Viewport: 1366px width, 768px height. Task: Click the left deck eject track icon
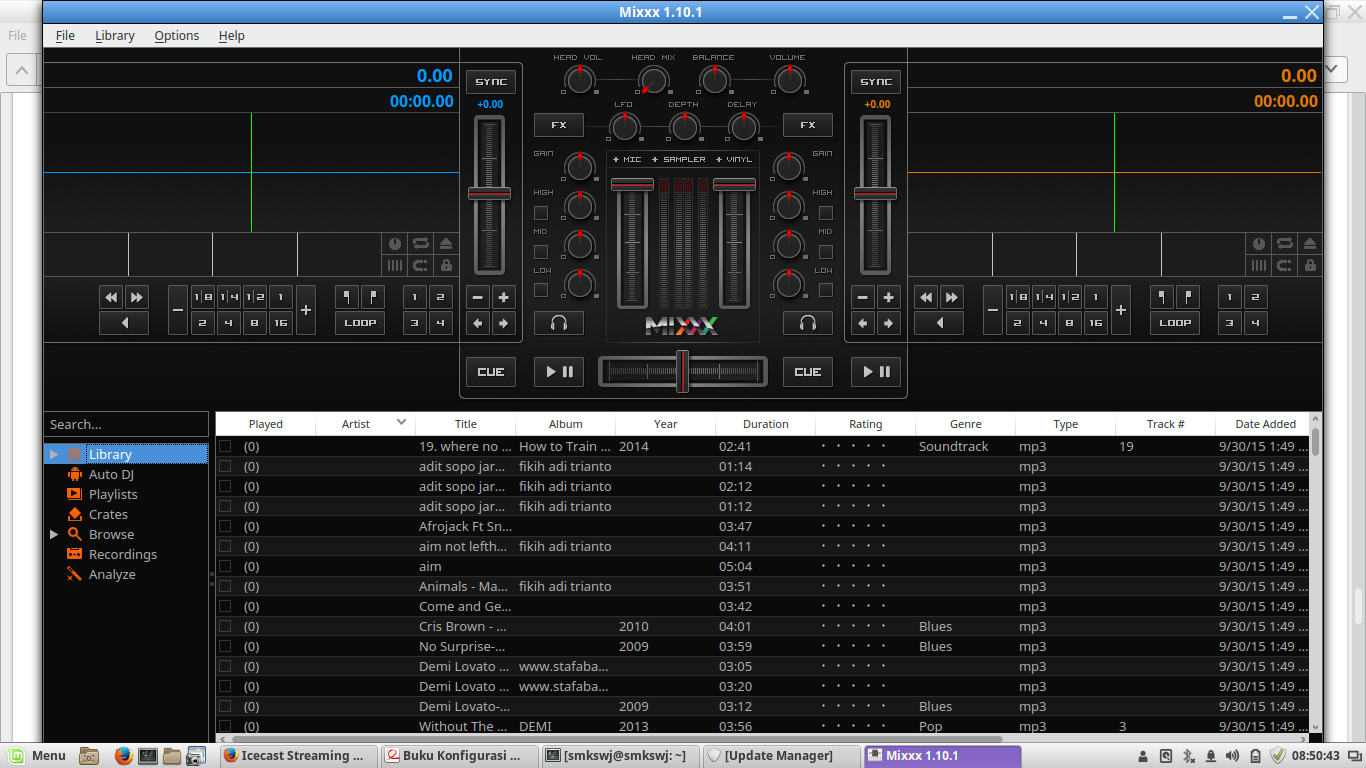click(x=445, y=243)
